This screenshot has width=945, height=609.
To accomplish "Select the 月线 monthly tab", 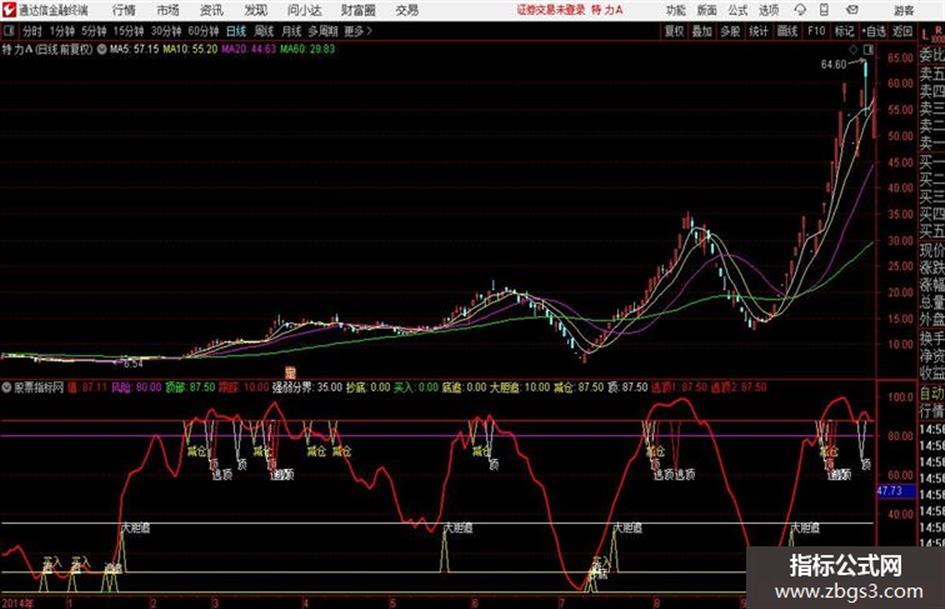I will 292,31.
